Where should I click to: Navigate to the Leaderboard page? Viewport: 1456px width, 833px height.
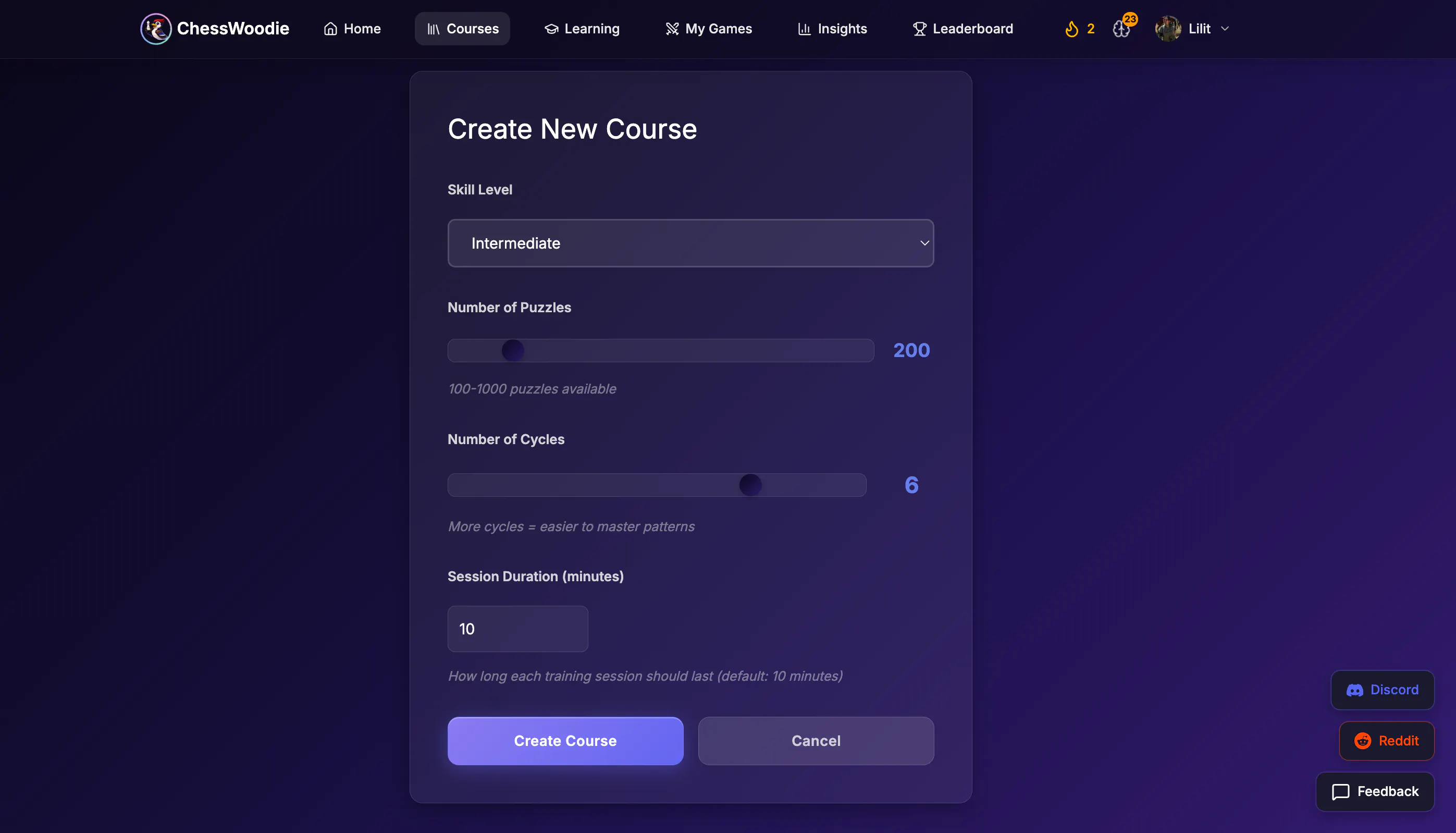pos(963,29)
